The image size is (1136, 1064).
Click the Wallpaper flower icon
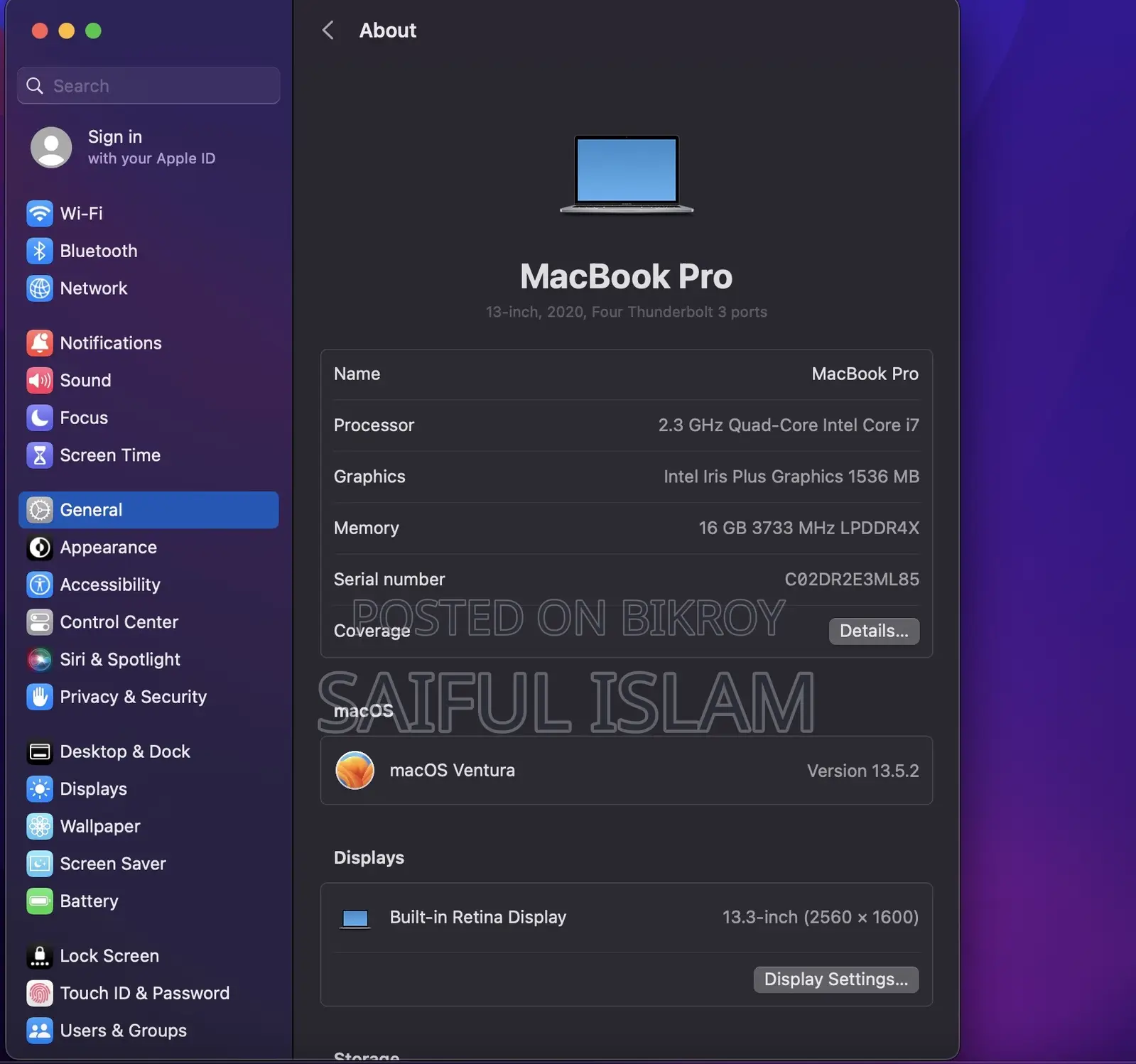[x=40, y=826]
